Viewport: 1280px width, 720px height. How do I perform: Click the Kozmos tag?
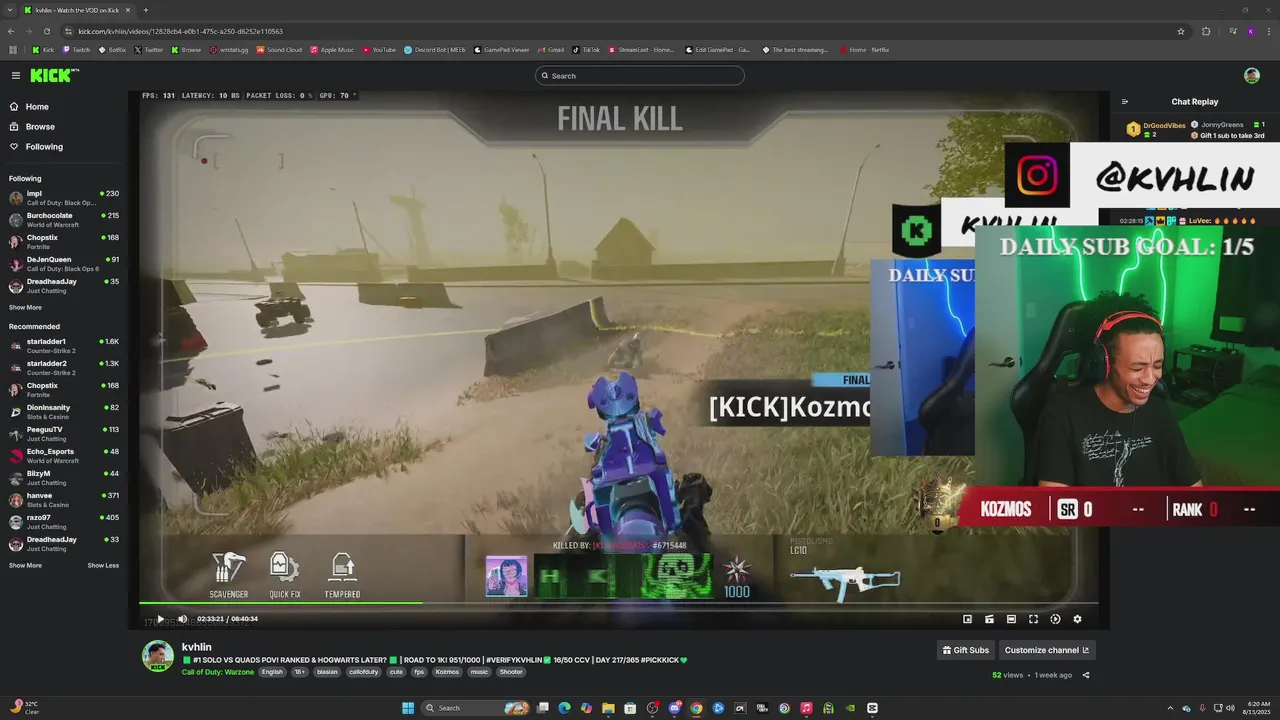[x=447, y=672]
